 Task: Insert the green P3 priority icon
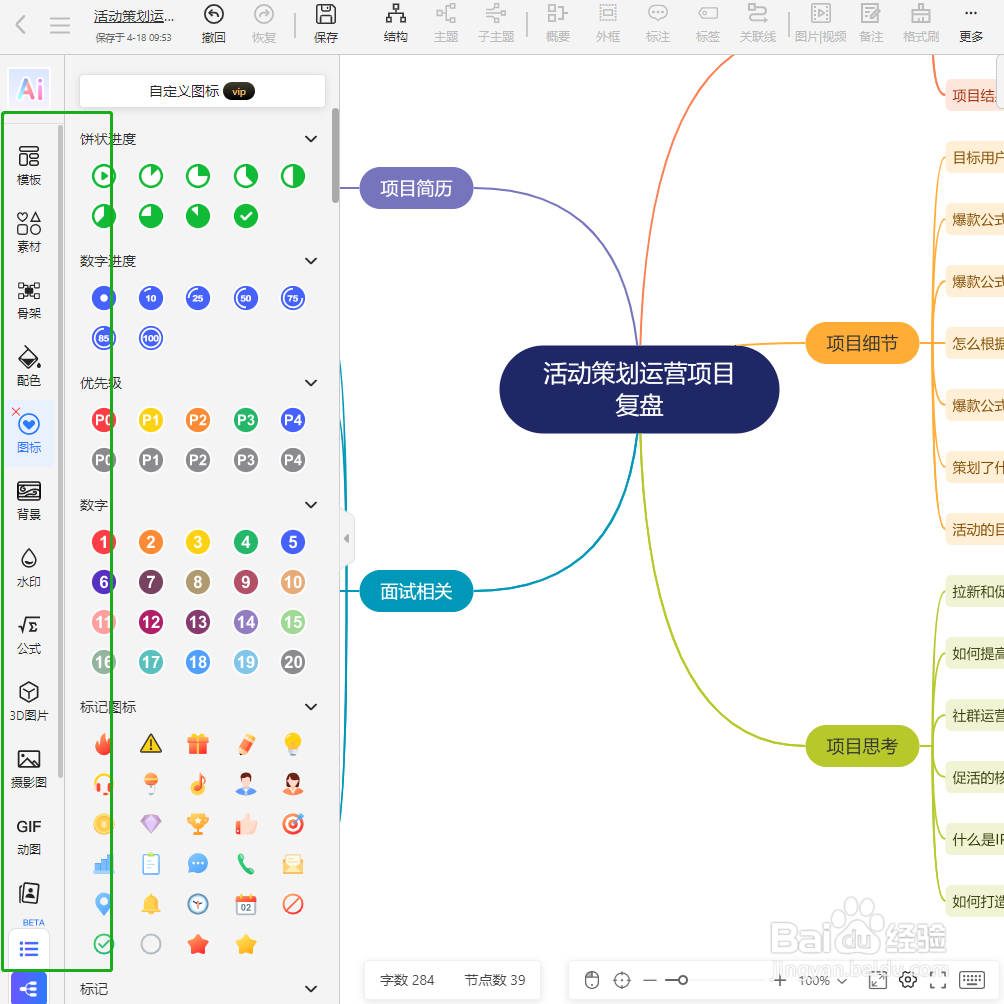point(246,420)
